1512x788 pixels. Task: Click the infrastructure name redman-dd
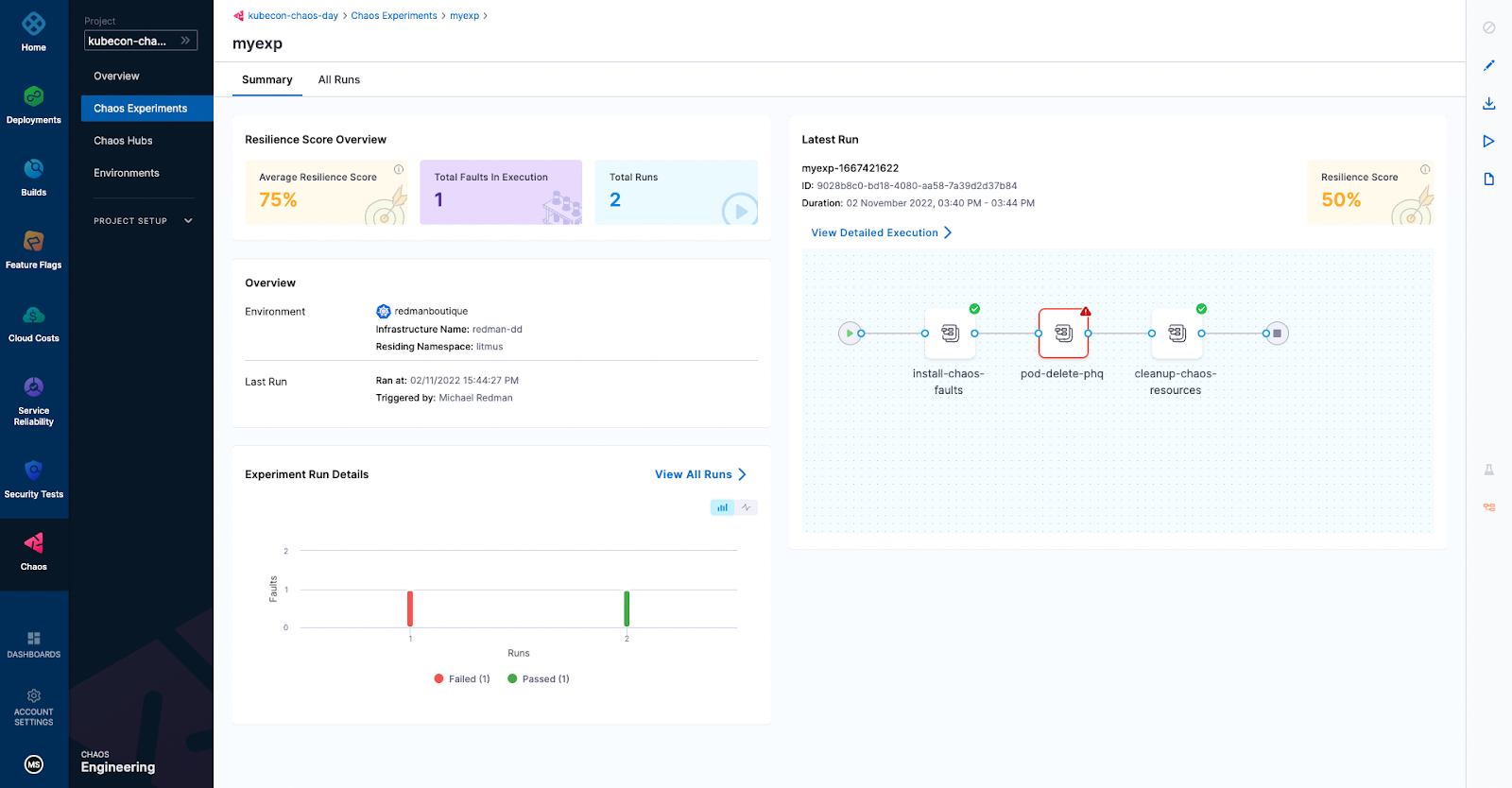(497, 329)
